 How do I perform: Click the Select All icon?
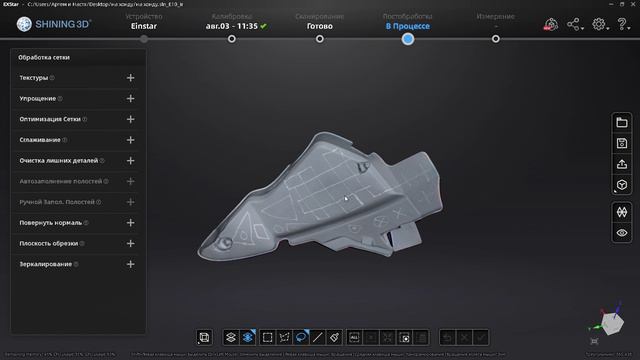(354, 338)
